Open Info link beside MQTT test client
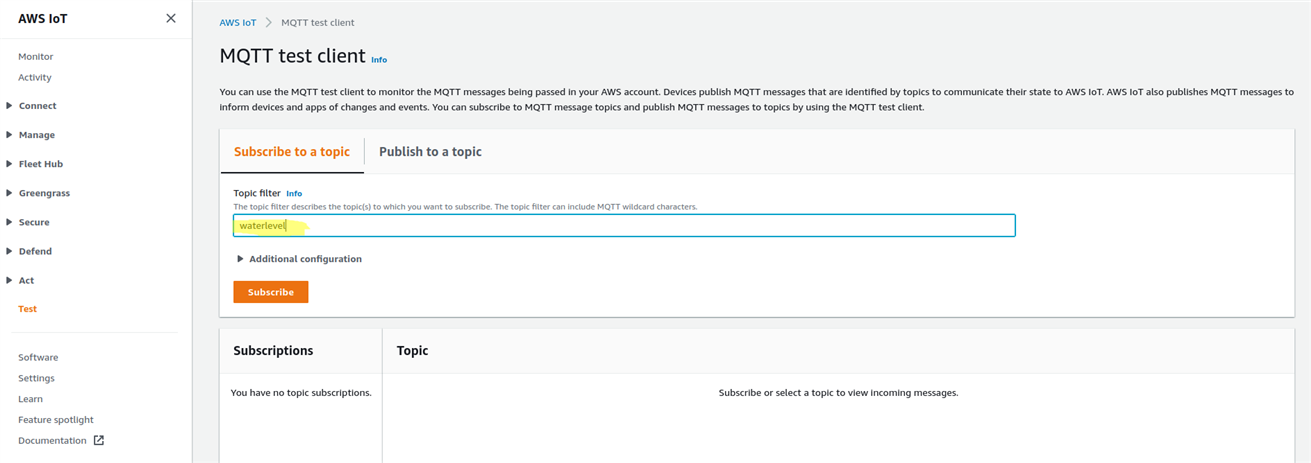1311x463 pixels. [379, 60]
